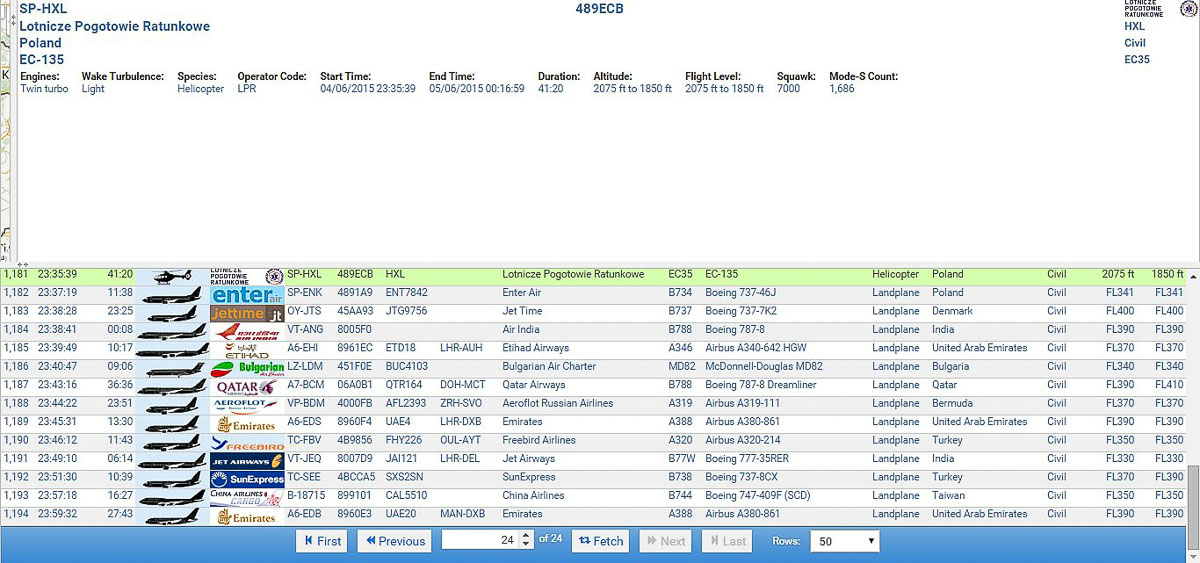This screenshot has height=563, width=1200.
Task: Click the helicopter silhouette in row 1,181
Action: click(172, 275)
